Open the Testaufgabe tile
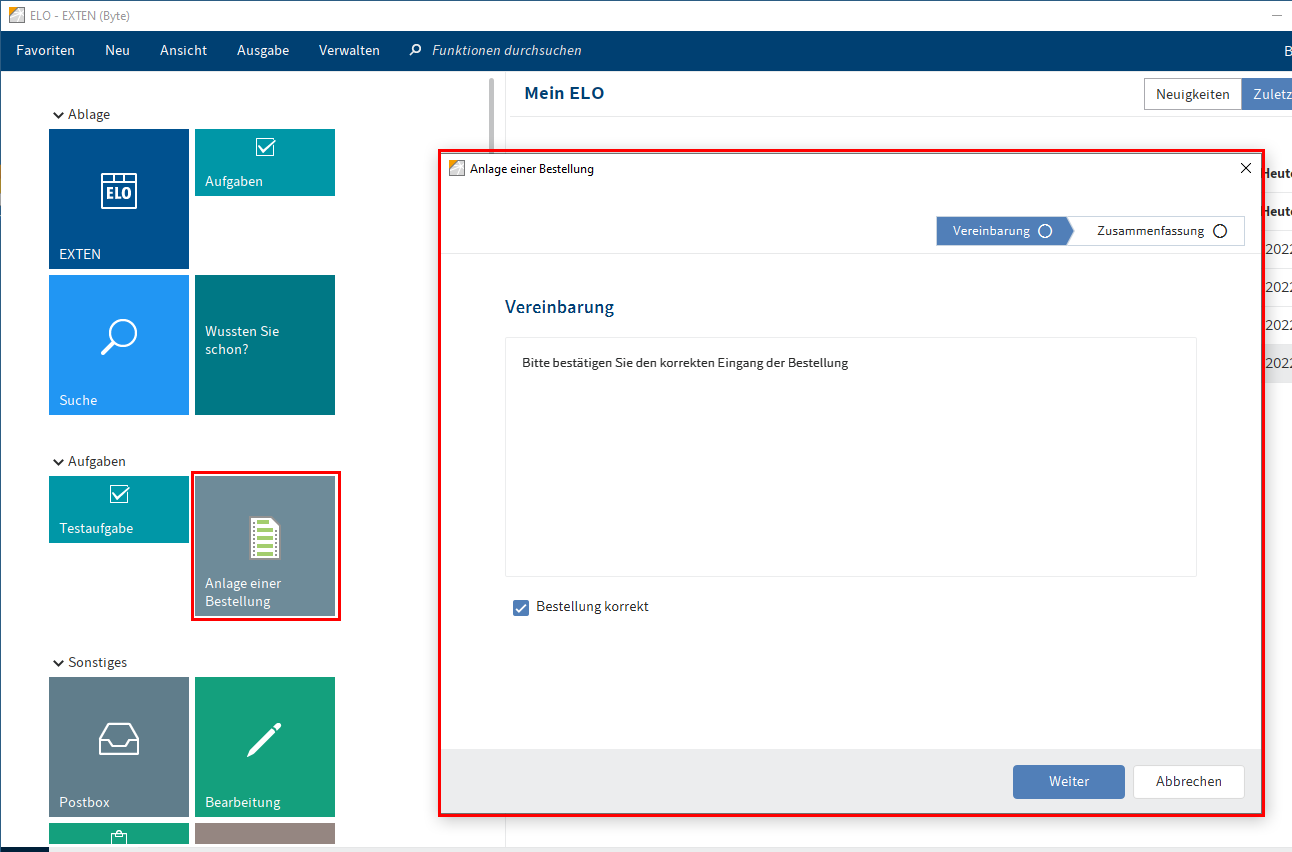This screenshot has height=852, width=1292. click(119, 509)
